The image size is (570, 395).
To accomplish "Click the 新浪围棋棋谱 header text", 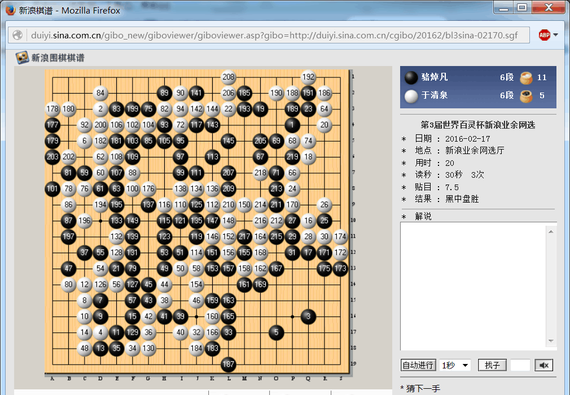I will pyautogui.click(x=58, y=58).
